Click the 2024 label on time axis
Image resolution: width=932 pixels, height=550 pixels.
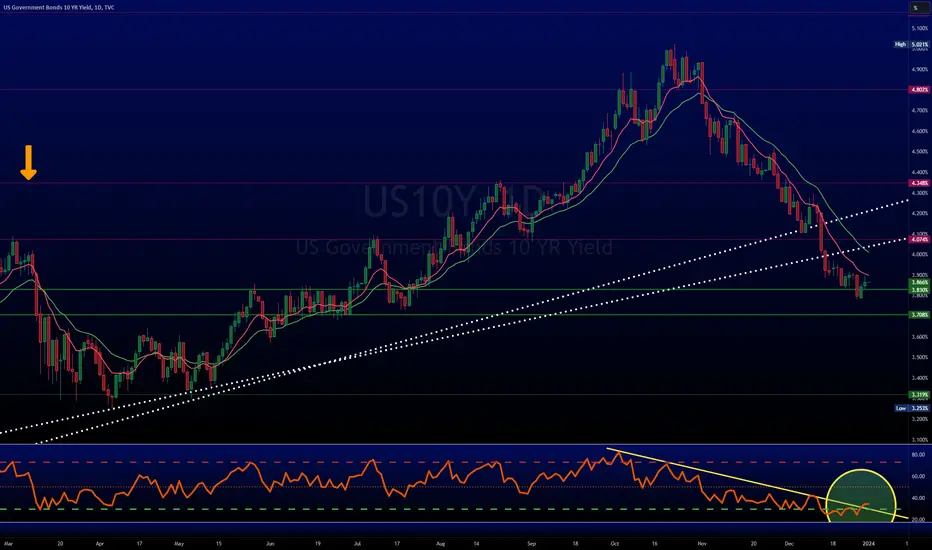(x=868, y=543)
